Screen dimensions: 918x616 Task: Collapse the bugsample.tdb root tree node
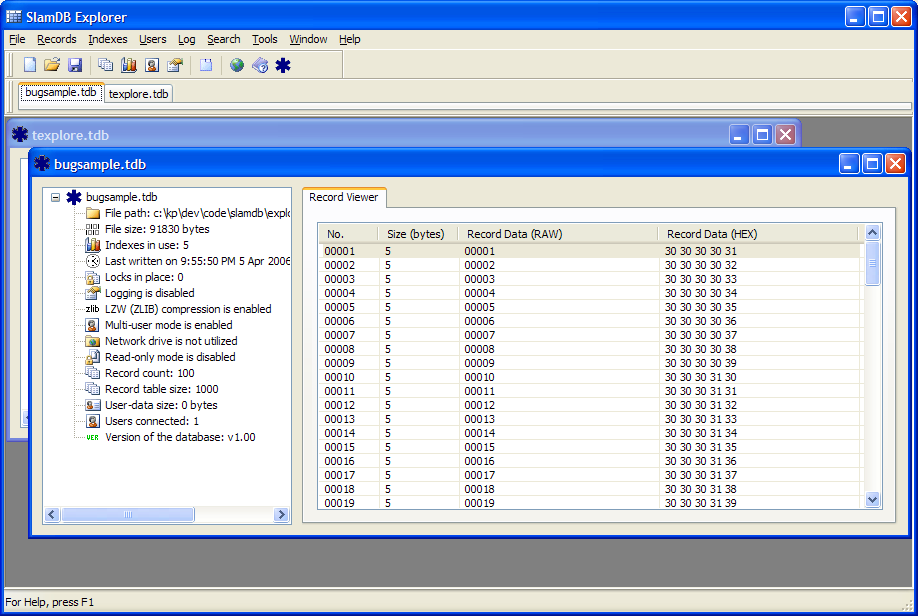(55, 197)
